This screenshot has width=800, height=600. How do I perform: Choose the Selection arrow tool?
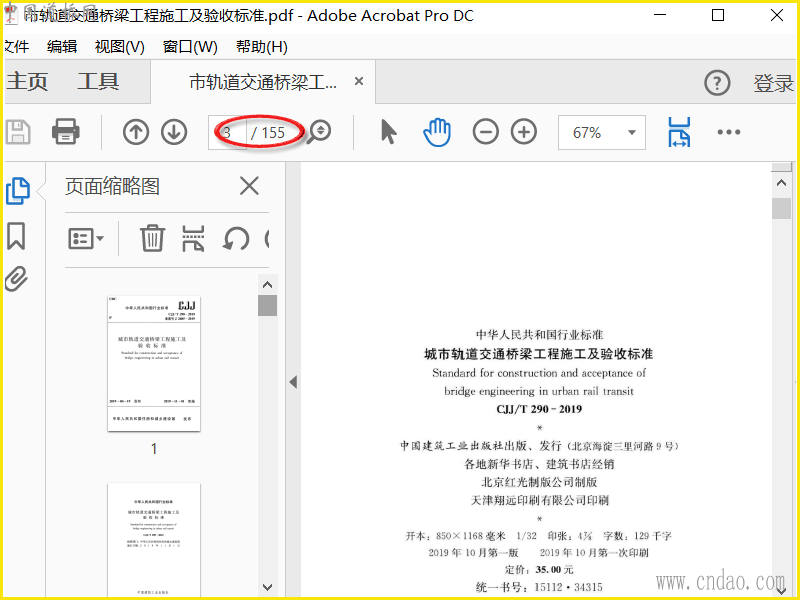point(389,132)
